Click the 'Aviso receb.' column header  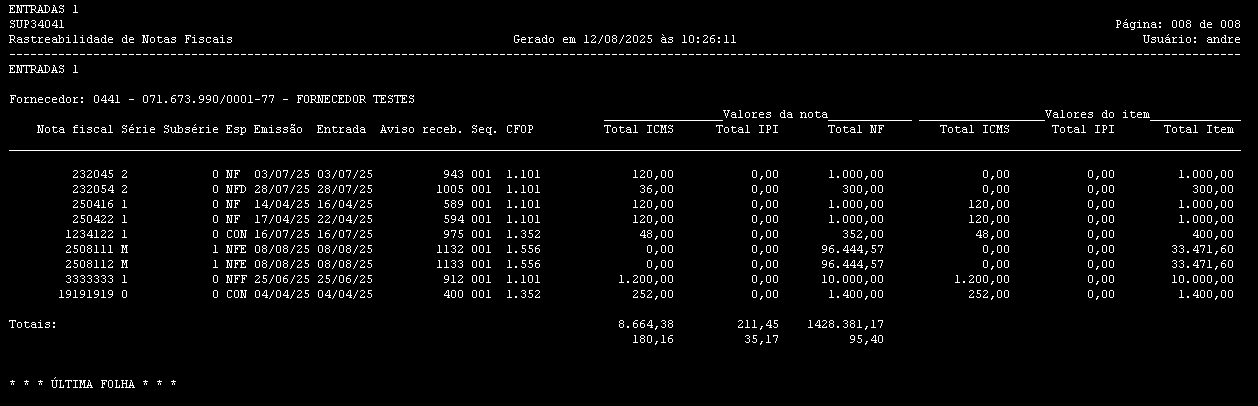pos(421,129)
